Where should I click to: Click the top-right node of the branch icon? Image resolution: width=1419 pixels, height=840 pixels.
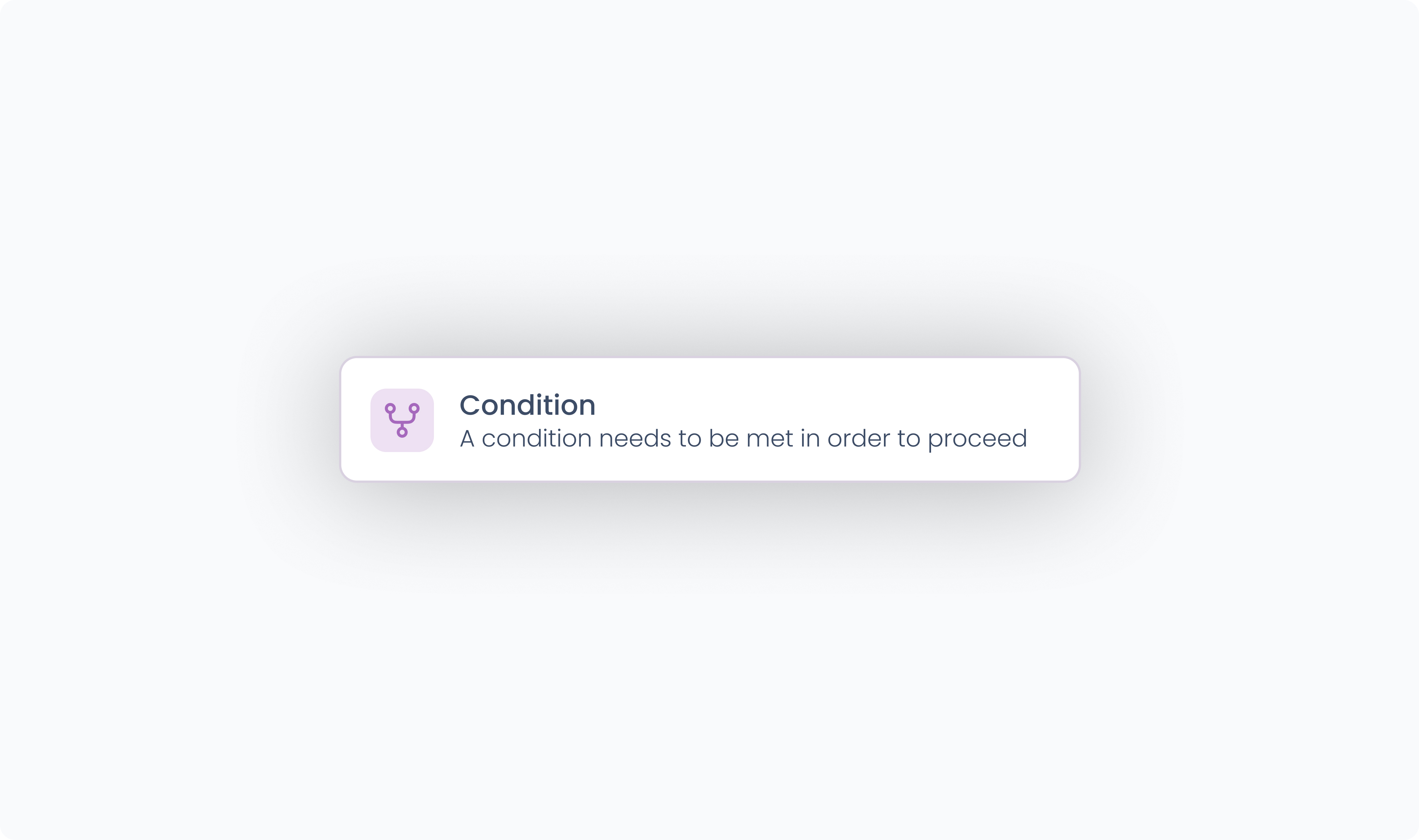coord(415,408)
